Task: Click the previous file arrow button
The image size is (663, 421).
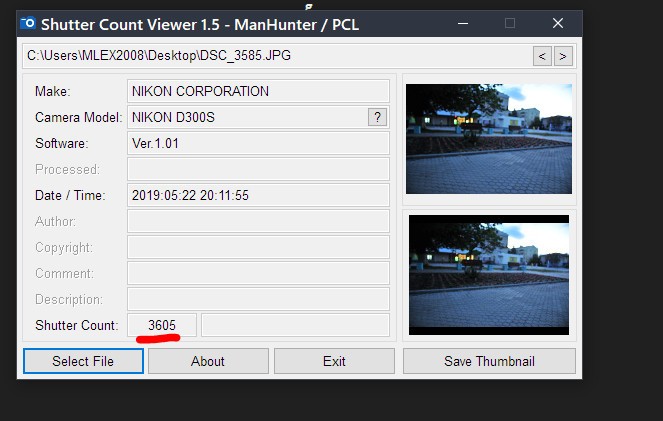Action: [x=543, y=56]
